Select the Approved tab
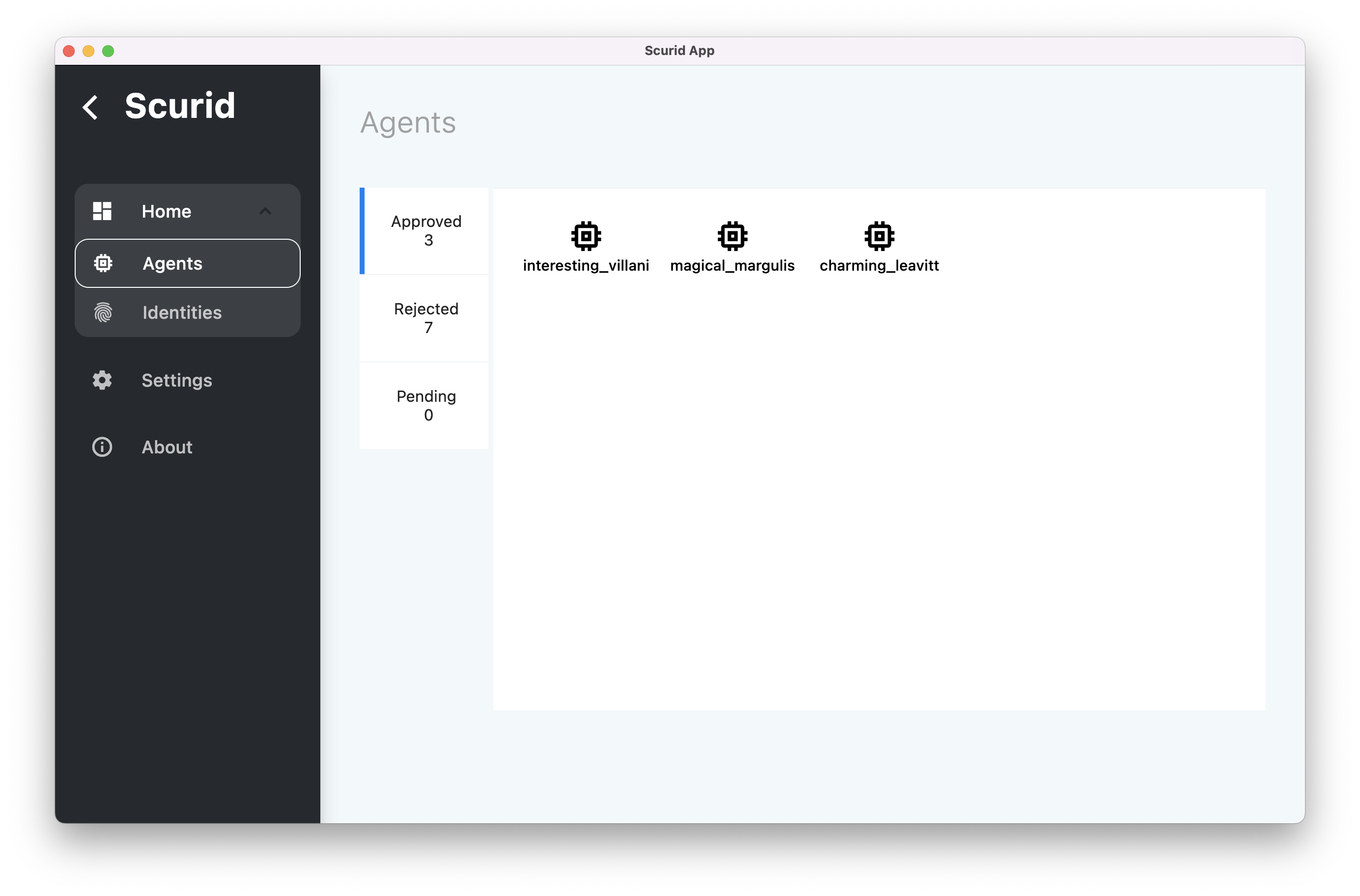The height and width of the screenshot is (896, 1360). click(424, 231)
